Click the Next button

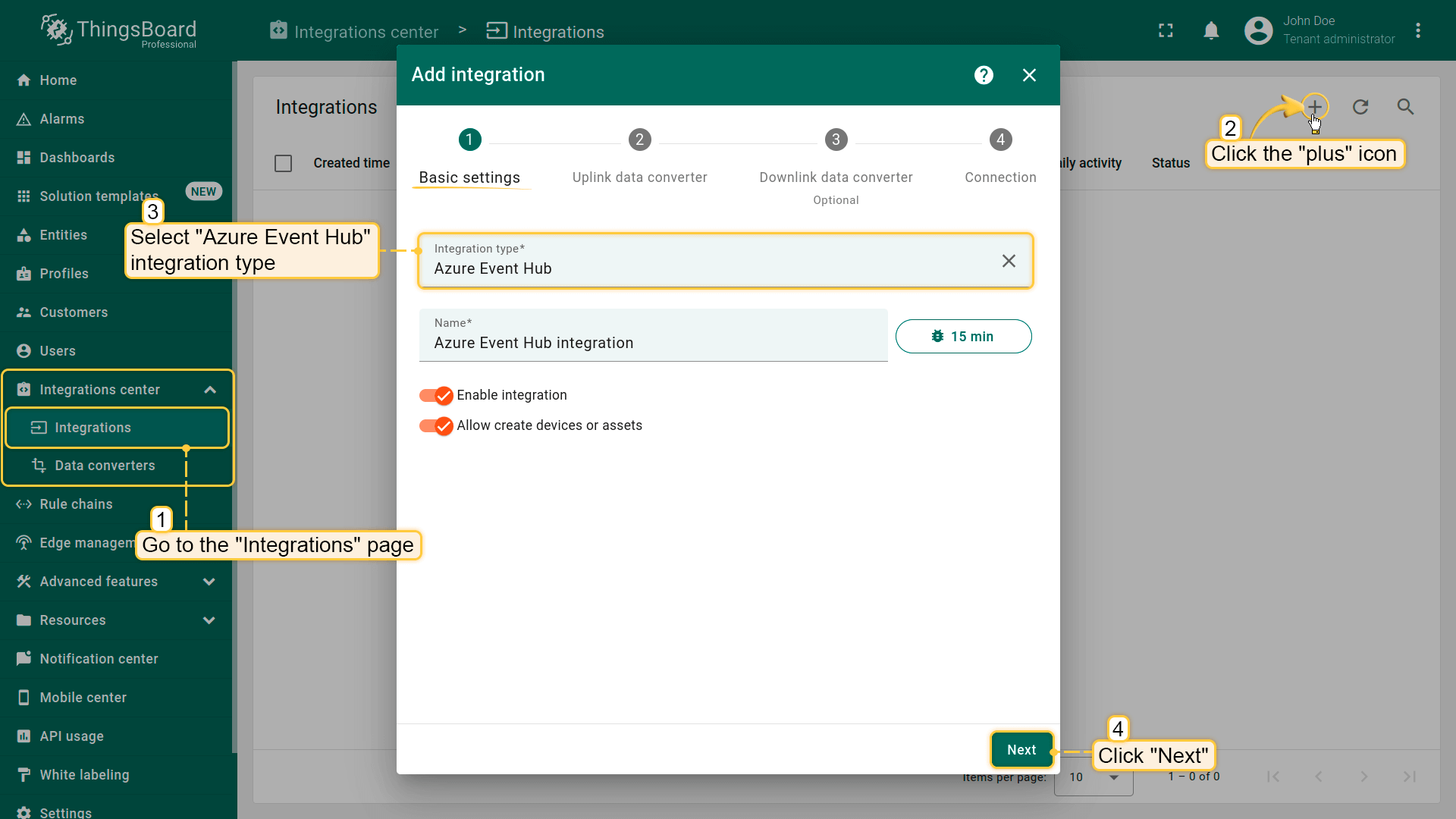point(1021,750)
